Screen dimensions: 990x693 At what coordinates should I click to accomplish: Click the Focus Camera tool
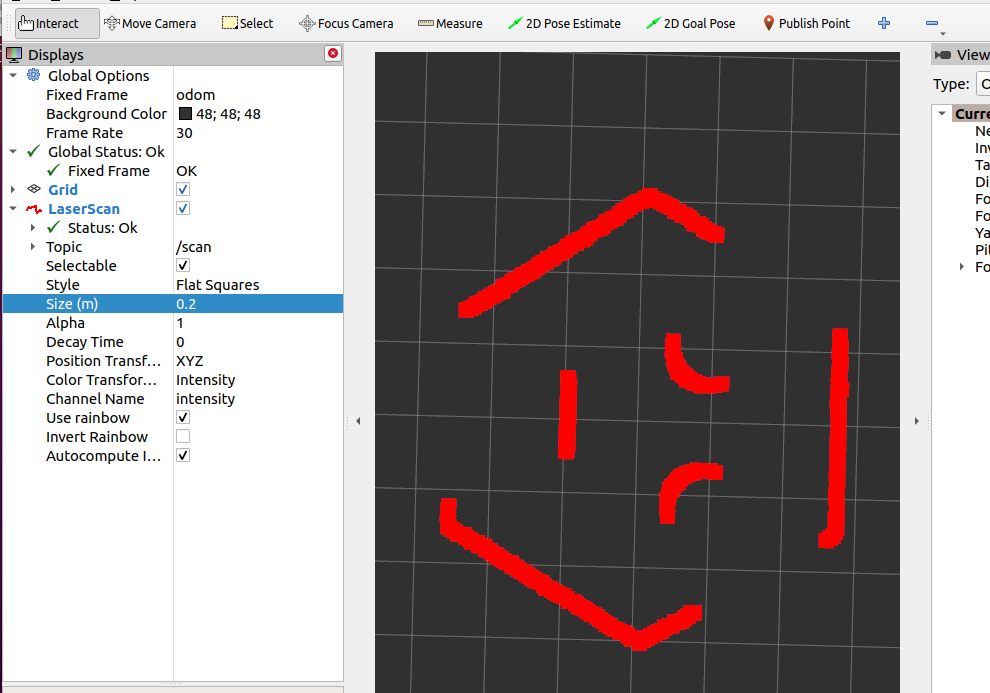(x=346, y=23)
